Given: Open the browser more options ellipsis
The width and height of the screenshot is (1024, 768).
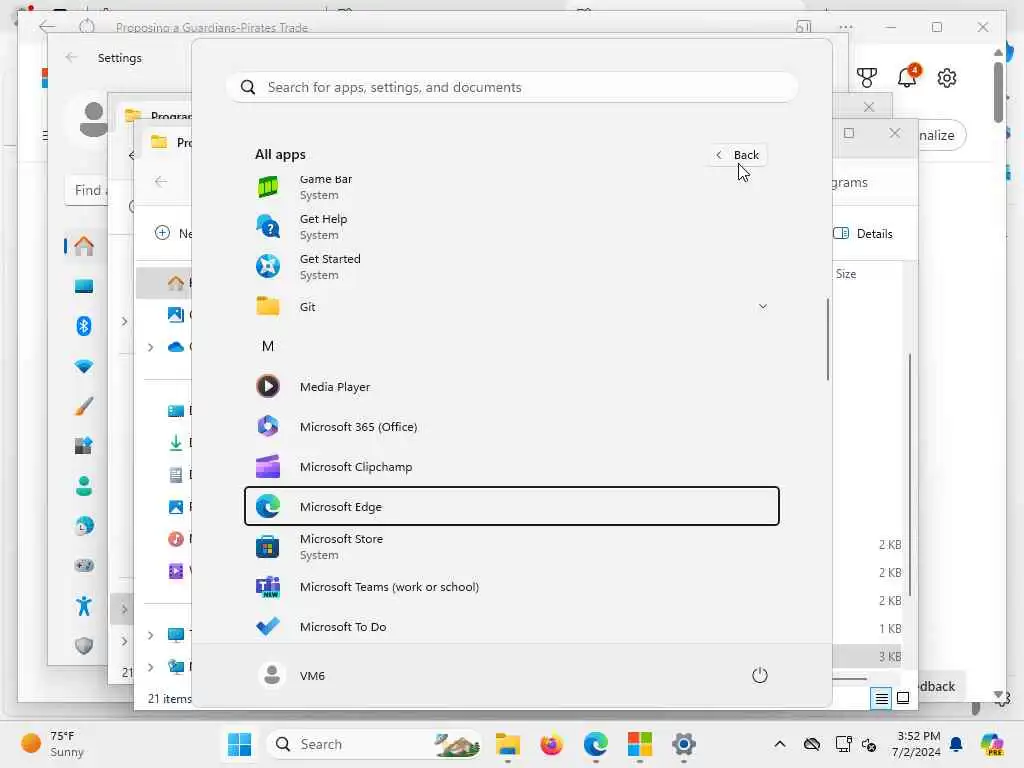Looking at the screenshot, I should pyautogui.click(x=846, y=27).
